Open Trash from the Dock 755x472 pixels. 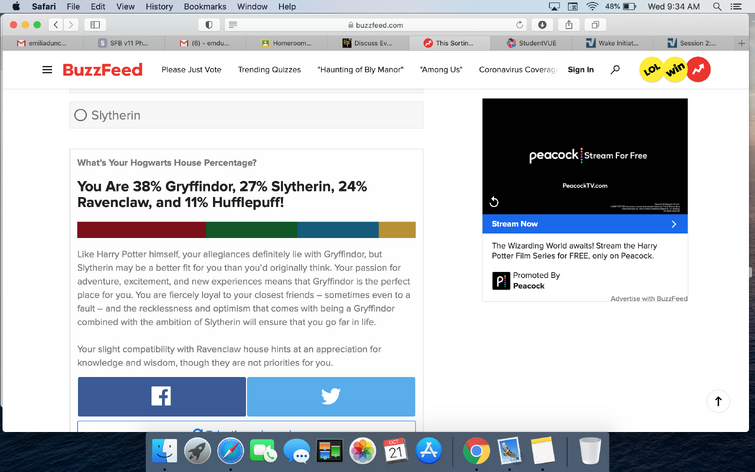click(590, 451)
